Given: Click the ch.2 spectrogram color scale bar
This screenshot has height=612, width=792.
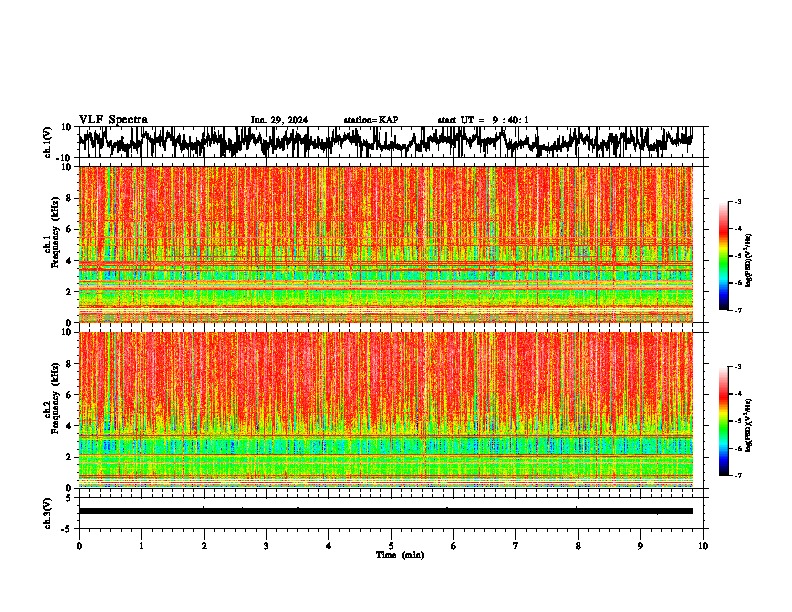Looking at the screenshot, I should coord(723,421).
